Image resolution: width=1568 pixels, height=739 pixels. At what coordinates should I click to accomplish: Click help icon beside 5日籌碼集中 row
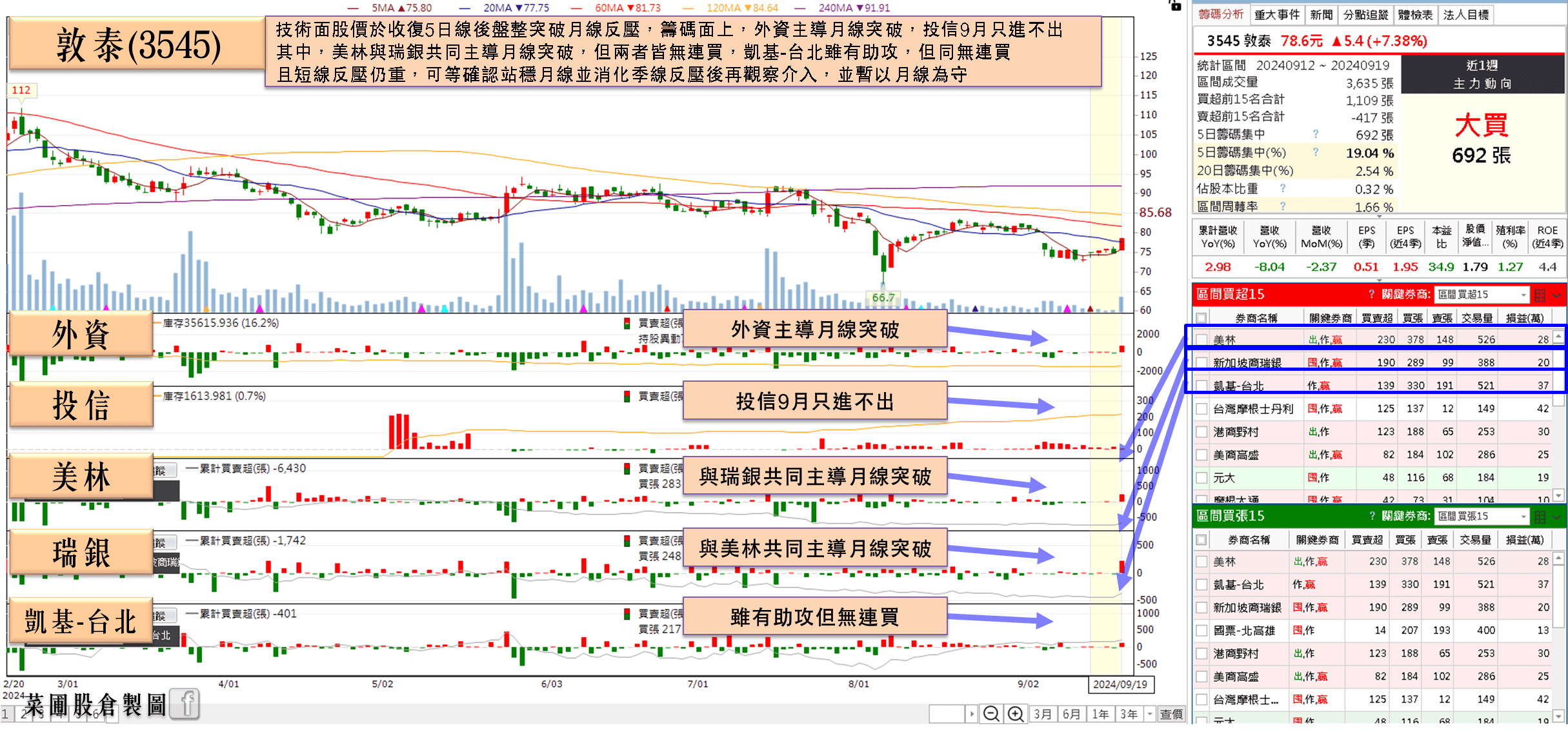coord(1316,135)
